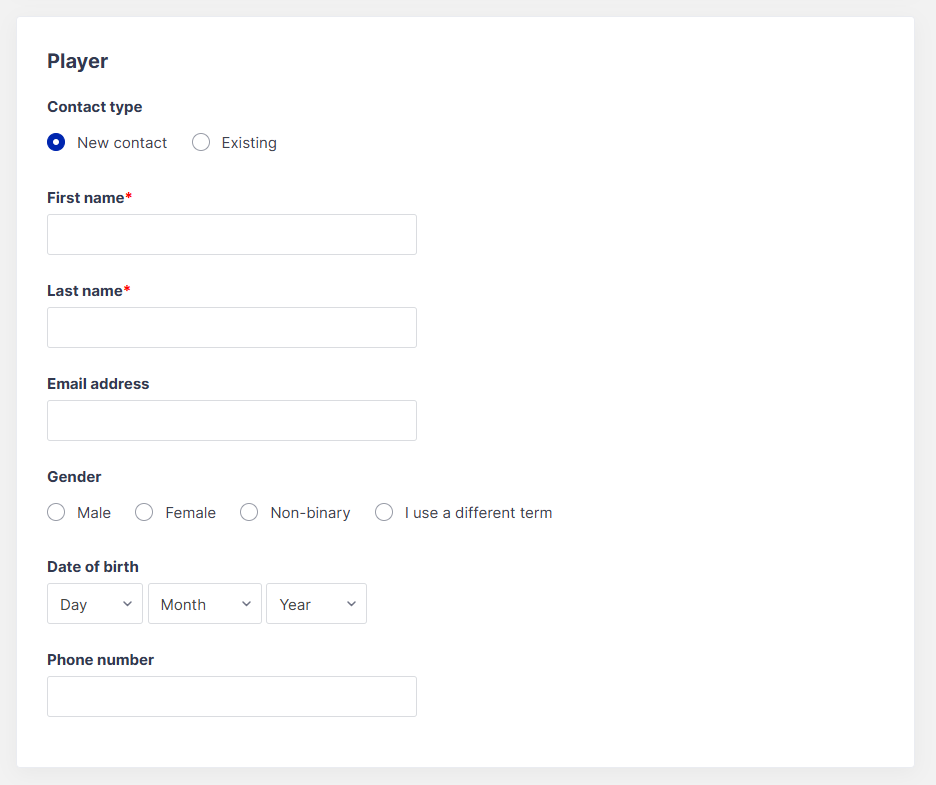
Task: Open the Day dropdown
Action: click(95, 604)
